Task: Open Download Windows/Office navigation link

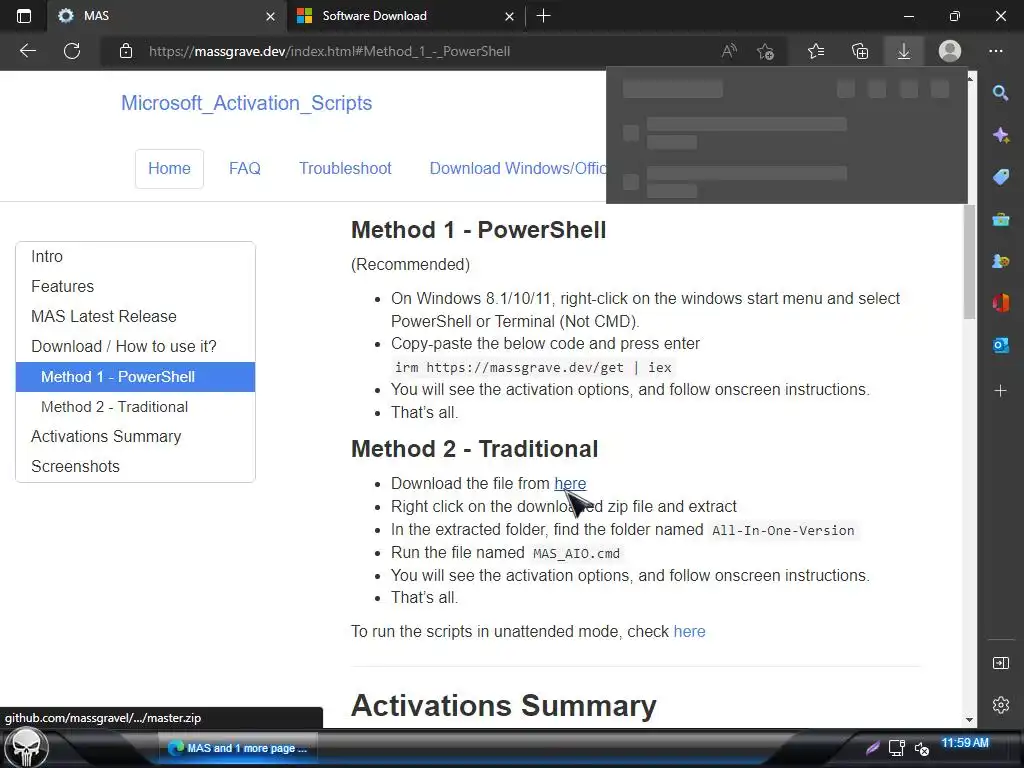Action: pyautogui.click(x=518, y=168)
